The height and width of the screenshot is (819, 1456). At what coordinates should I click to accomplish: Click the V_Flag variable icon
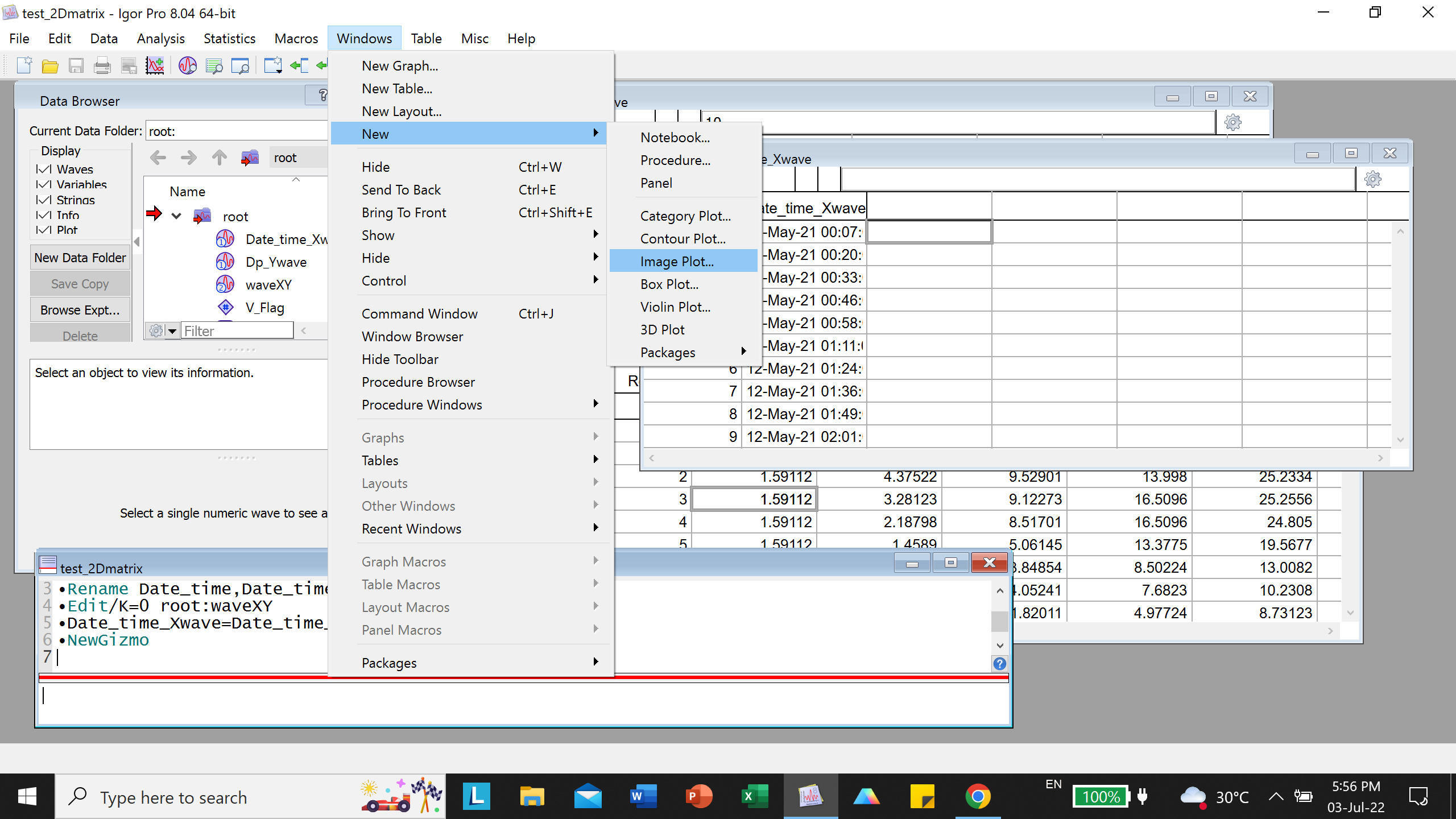coord(225,307)
